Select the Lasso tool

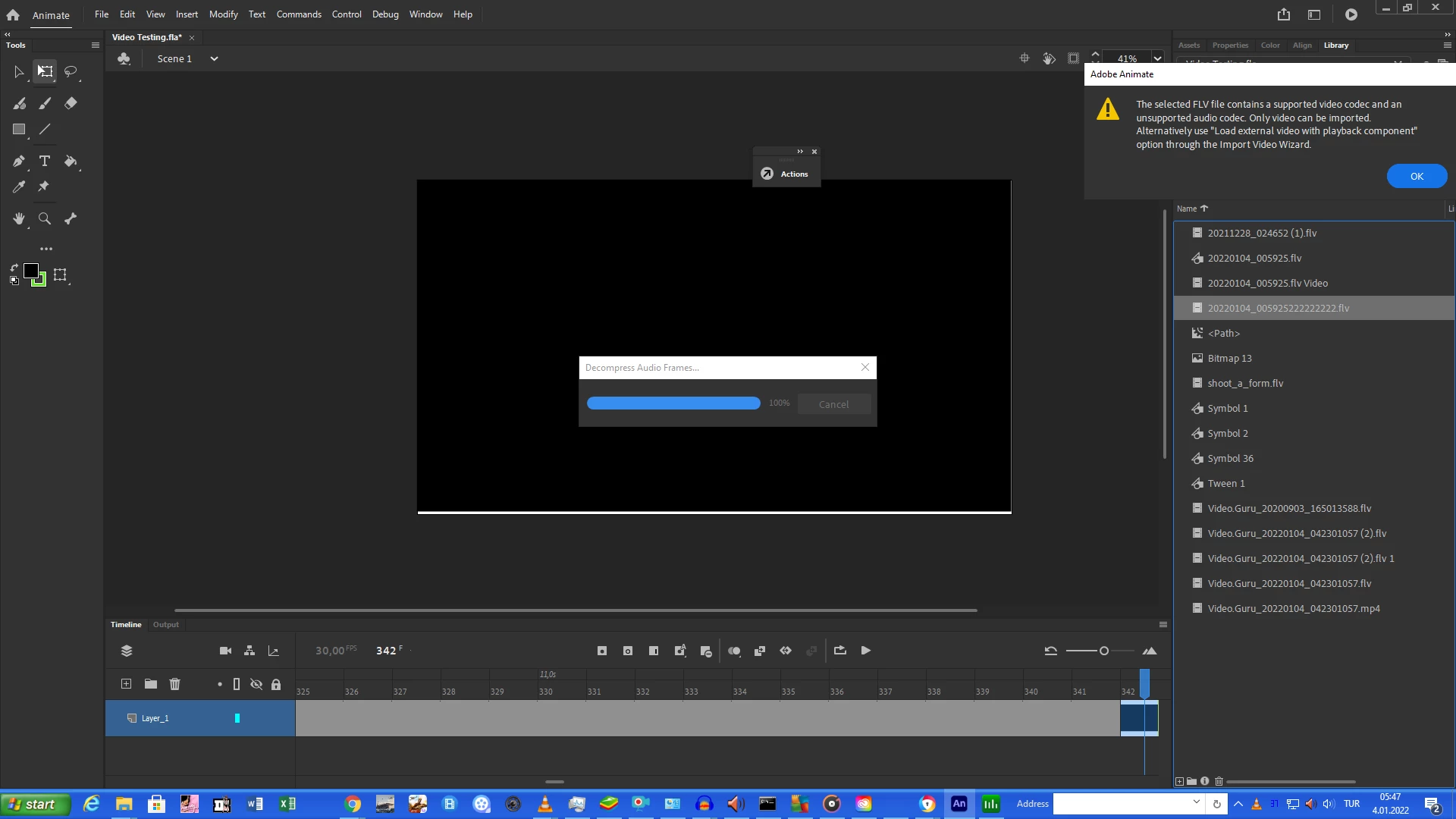(x=71, y=71)
